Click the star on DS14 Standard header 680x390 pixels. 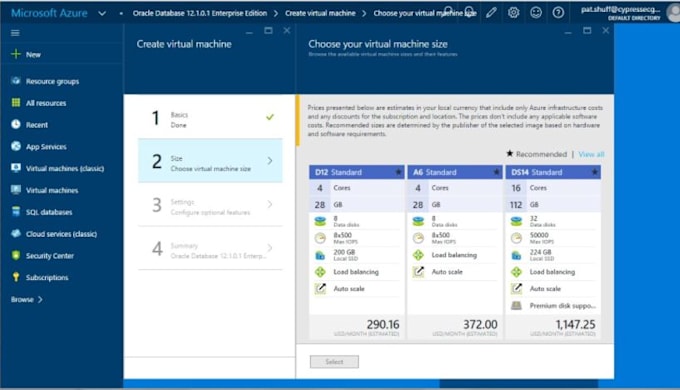pyautogui.click(x=595, y=172)
